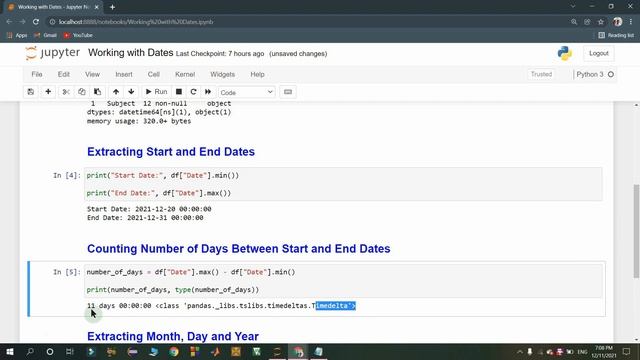The height and width of the screenshot is (360, 640).
Task: Move selected cell down
Action: click(x=131, y=92)
